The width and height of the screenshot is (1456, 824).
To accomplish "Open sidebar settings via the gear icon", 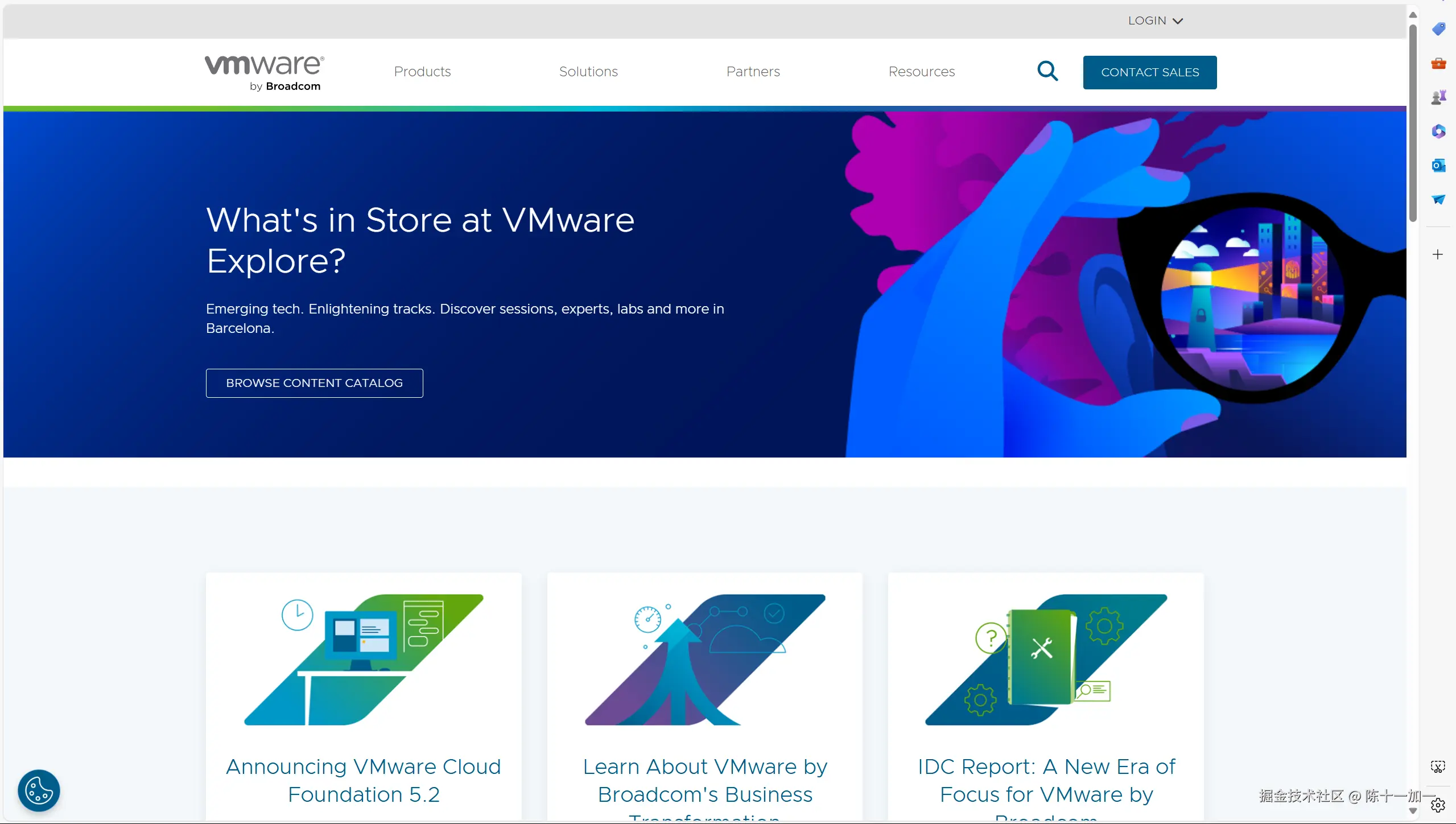I will (x=1439, y=804).
